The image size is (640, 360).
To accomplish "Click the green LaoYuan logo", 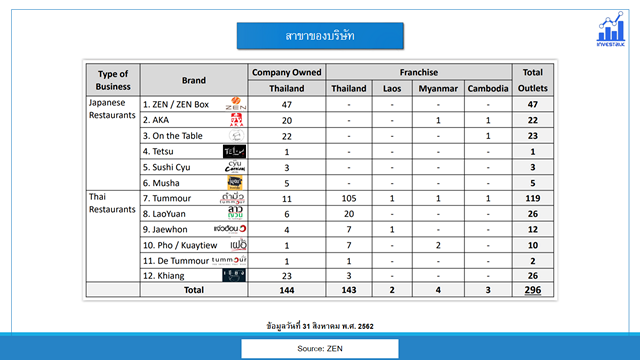I will click(x=236, y=213).
